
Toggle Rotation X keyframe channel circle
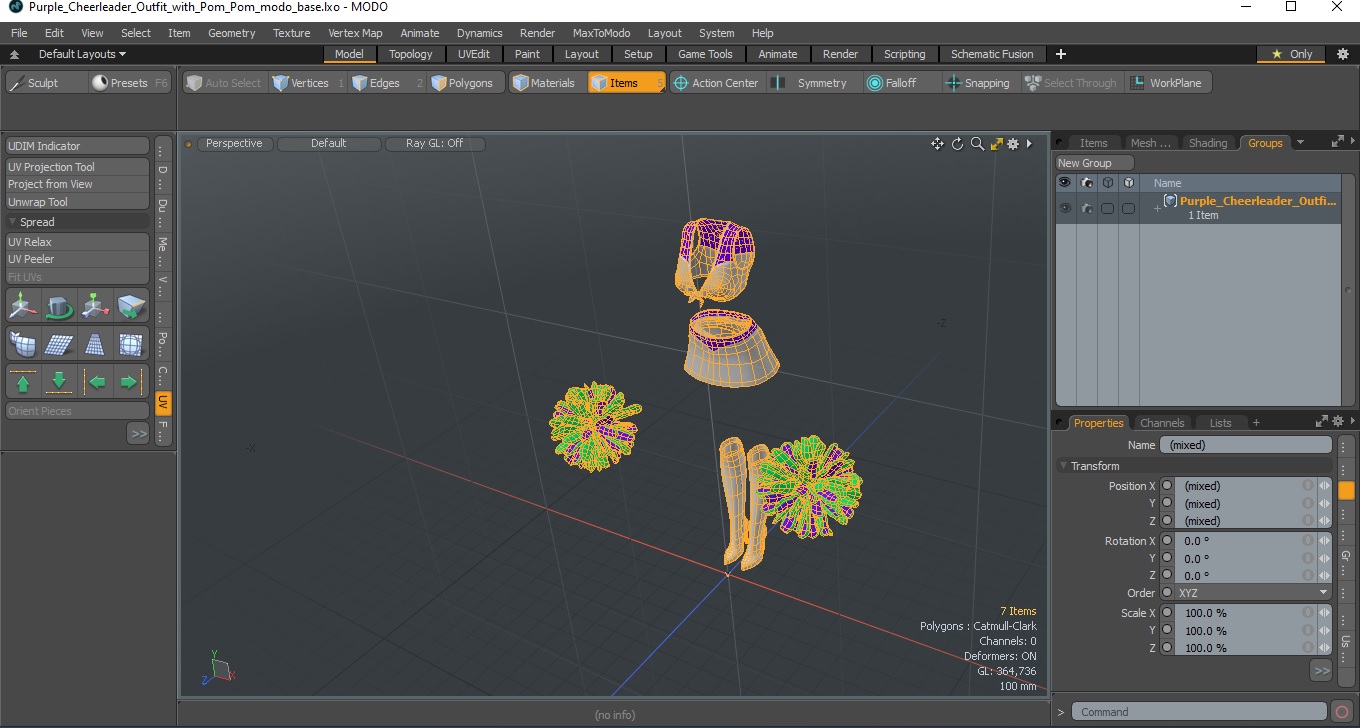1167,541
